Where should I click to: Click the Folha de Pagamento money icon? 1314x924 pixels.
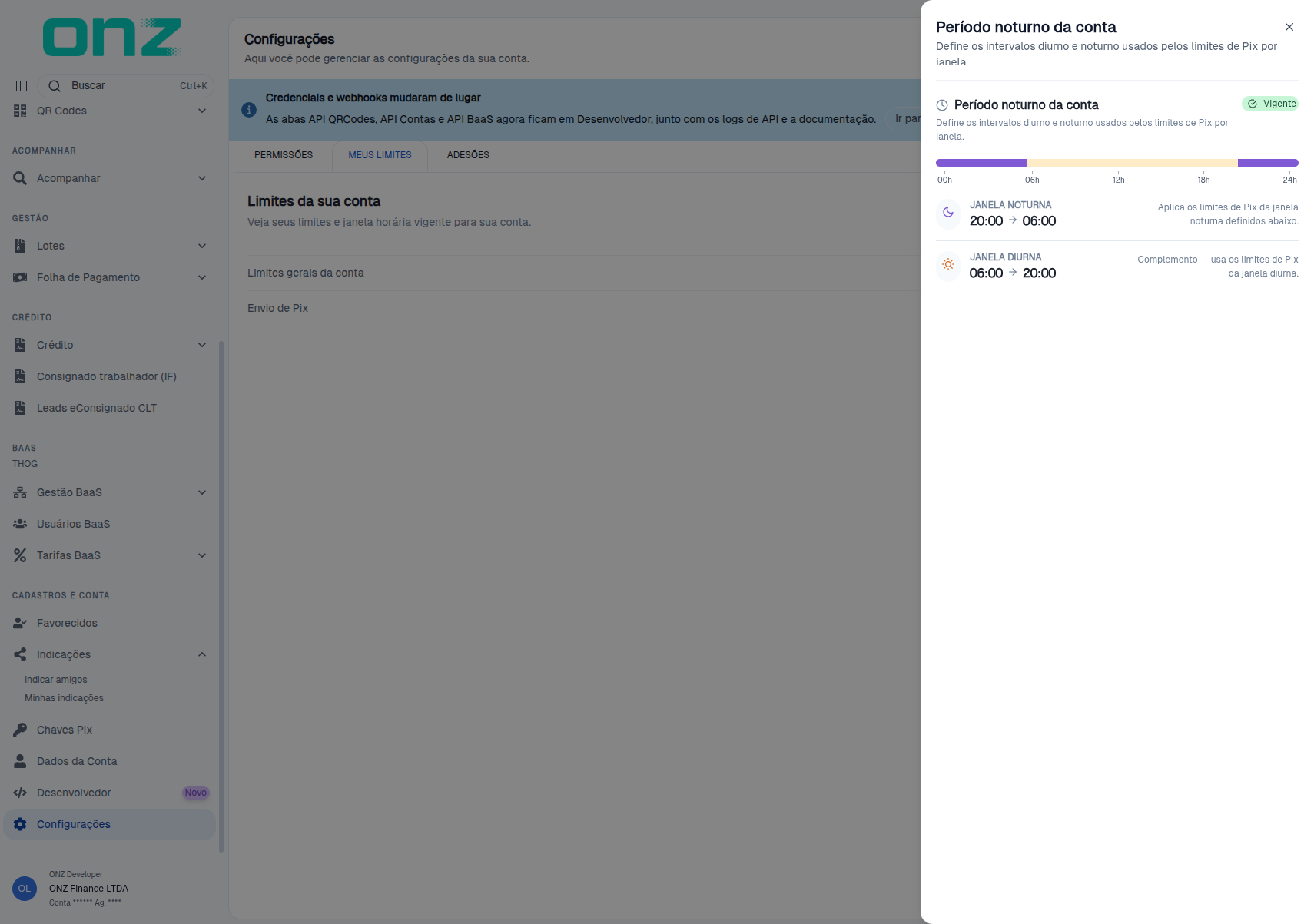[x=20, y=277]
